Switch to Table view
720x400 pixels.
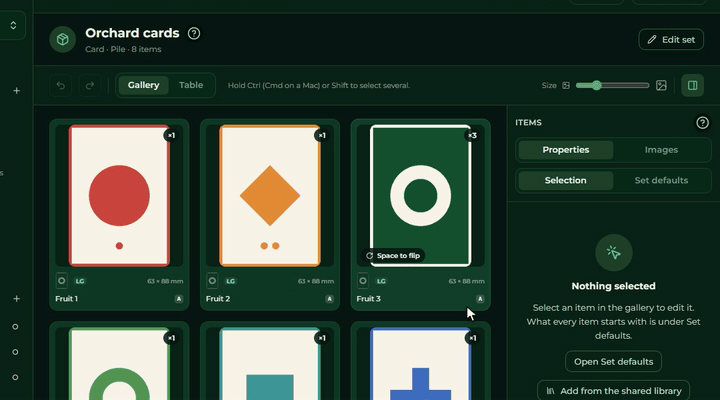[x=191, y=85]
